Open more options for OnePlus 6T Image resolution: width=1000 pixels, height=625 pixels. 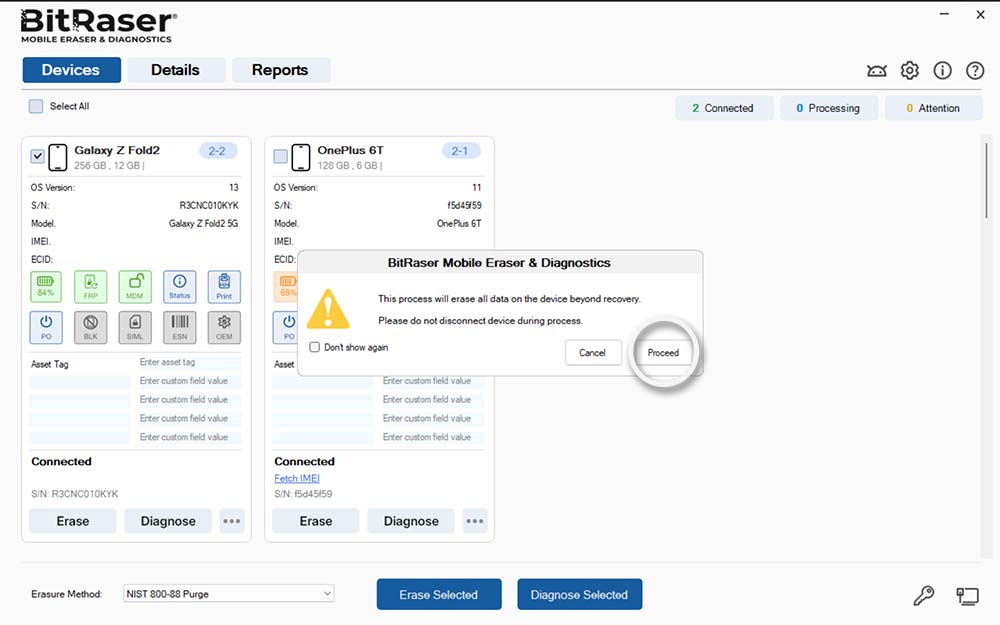(x=474, y=521)
